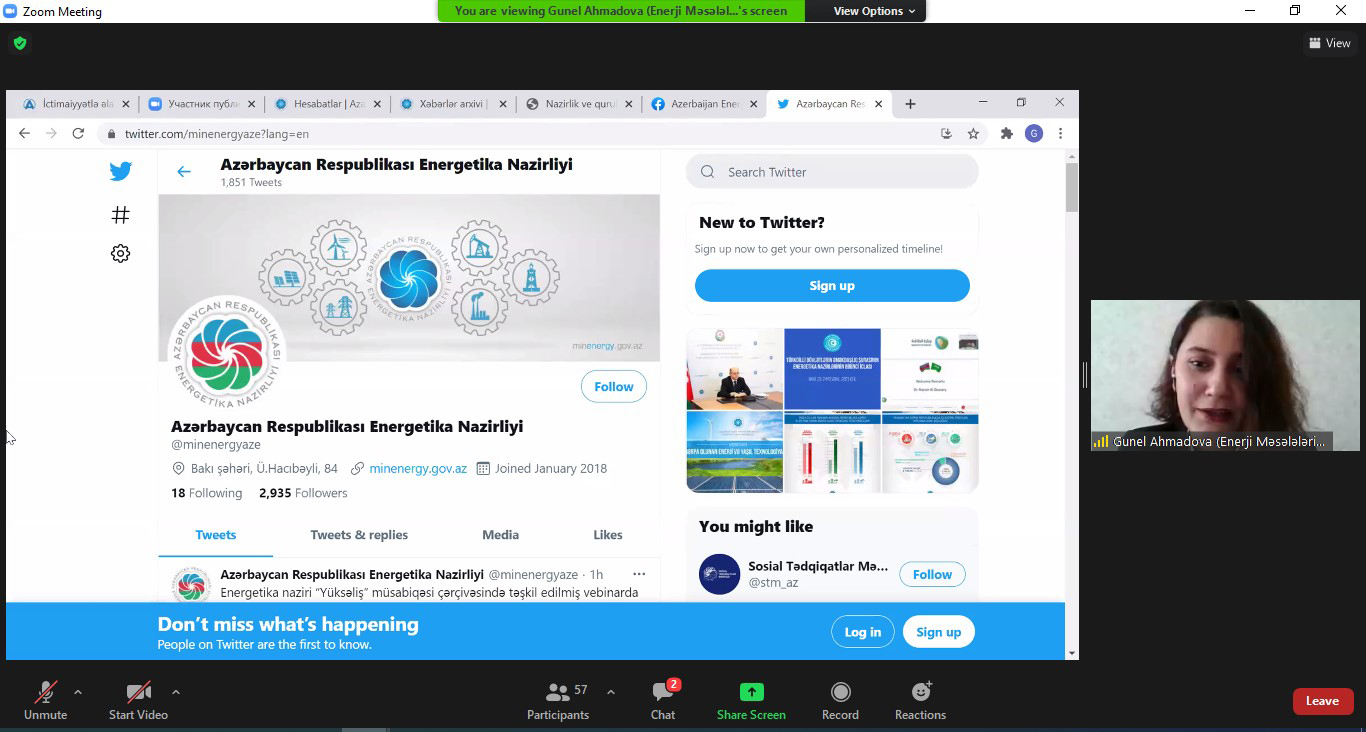1366x732 pixels.
Task: Start recording with the Record button
Action: [840, 701]
